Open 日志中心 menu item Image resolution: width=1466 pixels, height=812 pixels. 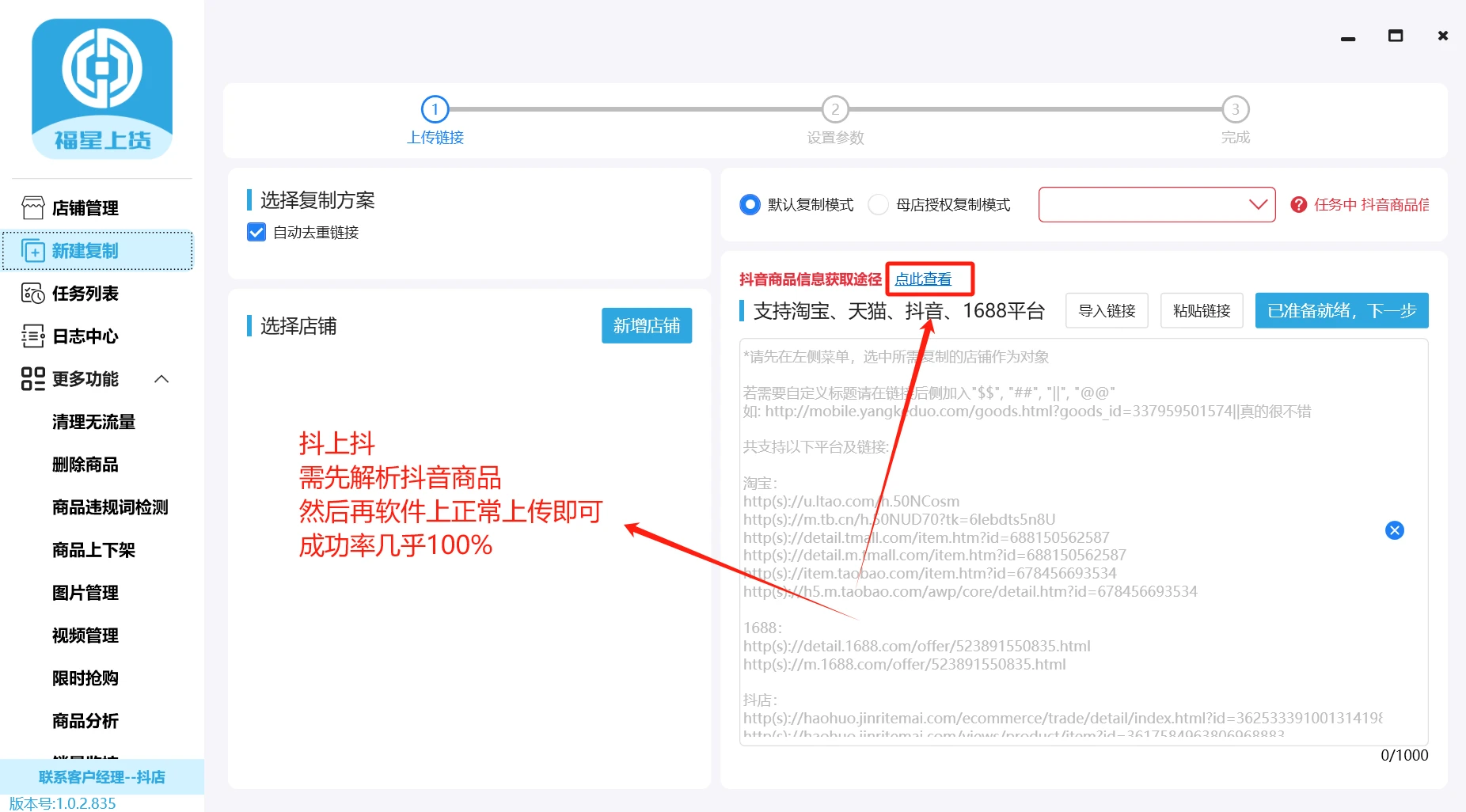(x=97, y=336)
